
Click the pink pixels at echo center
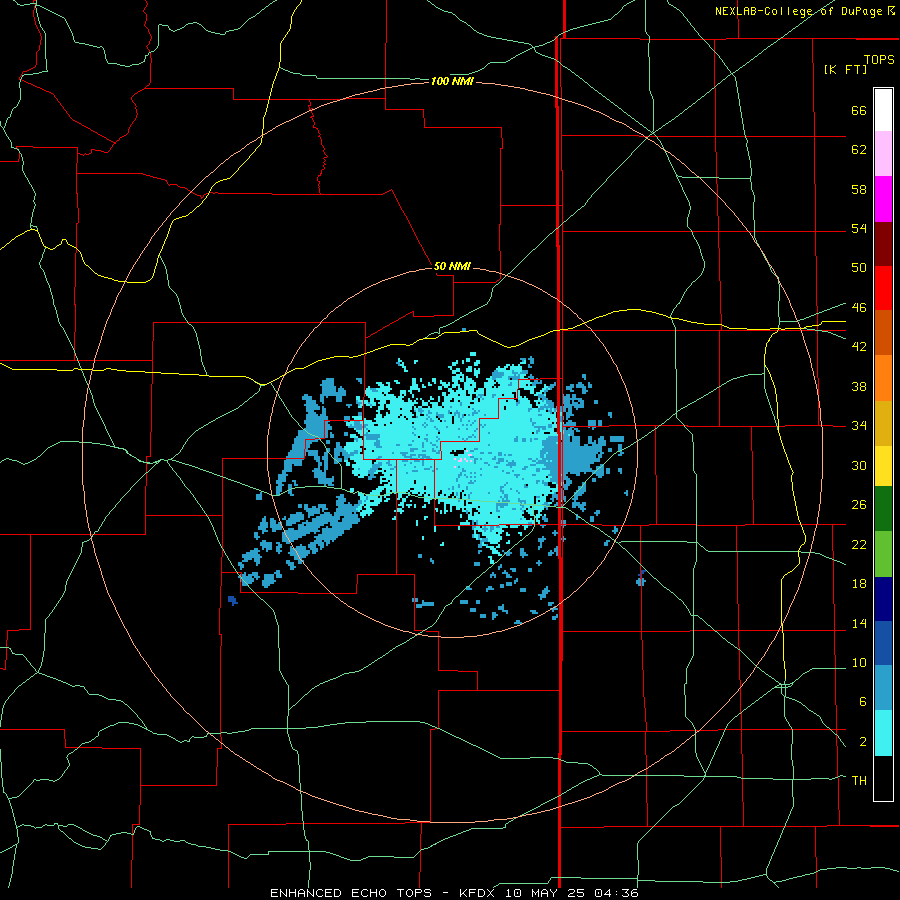[x=463, y=458]
